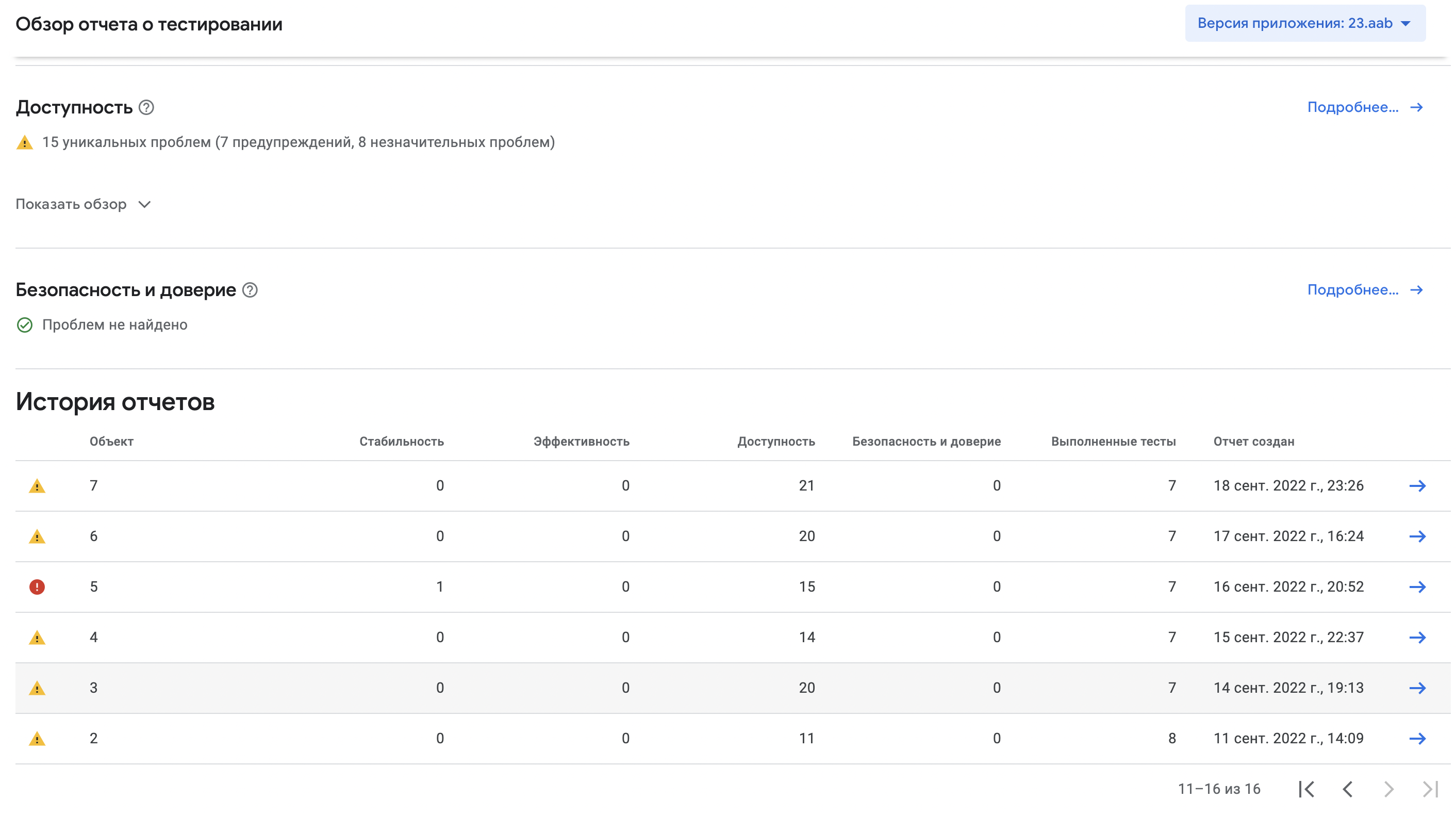Click the 11–16 из 16 pagination text
The height and width of the screenshot is (815, 1456).
point(1219,789)
